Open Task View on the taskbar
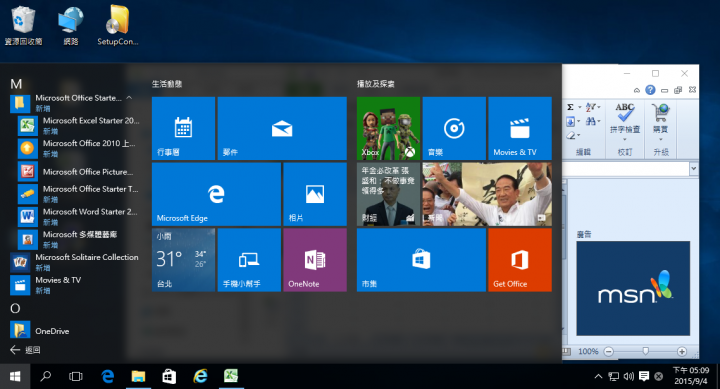Screen dimensions: 720x389 point(76,377)
